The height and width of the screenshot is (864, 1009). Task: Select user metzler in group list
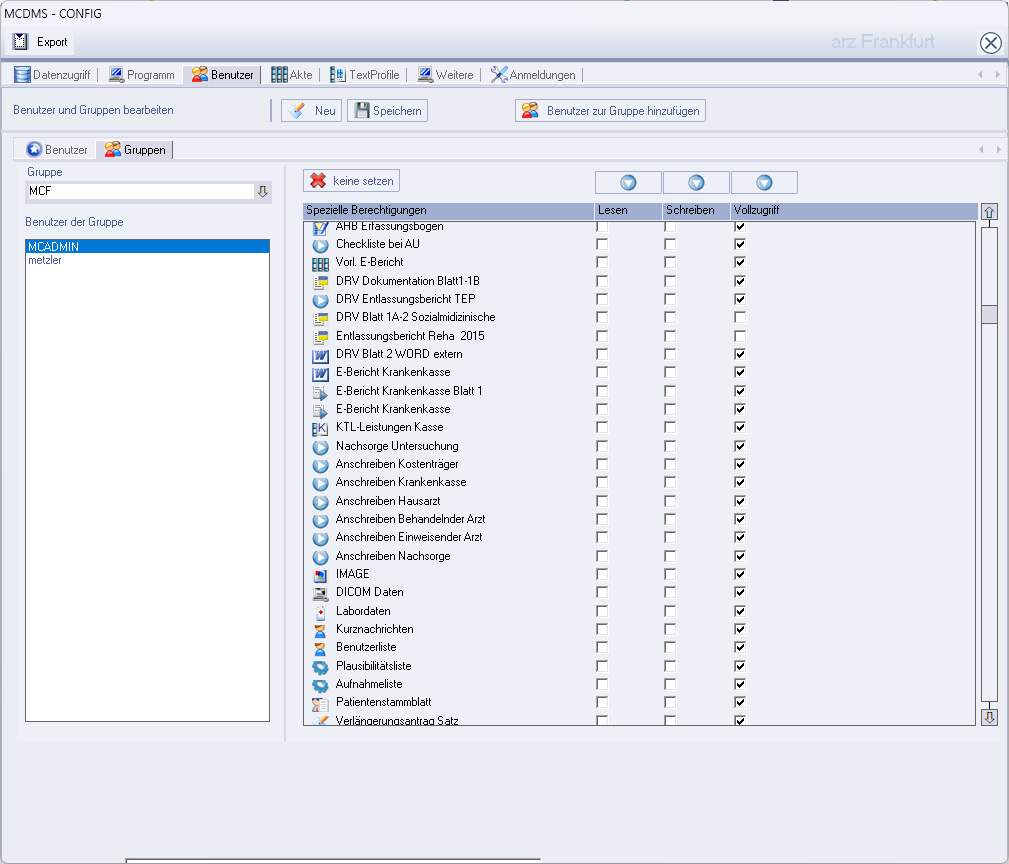45,260
